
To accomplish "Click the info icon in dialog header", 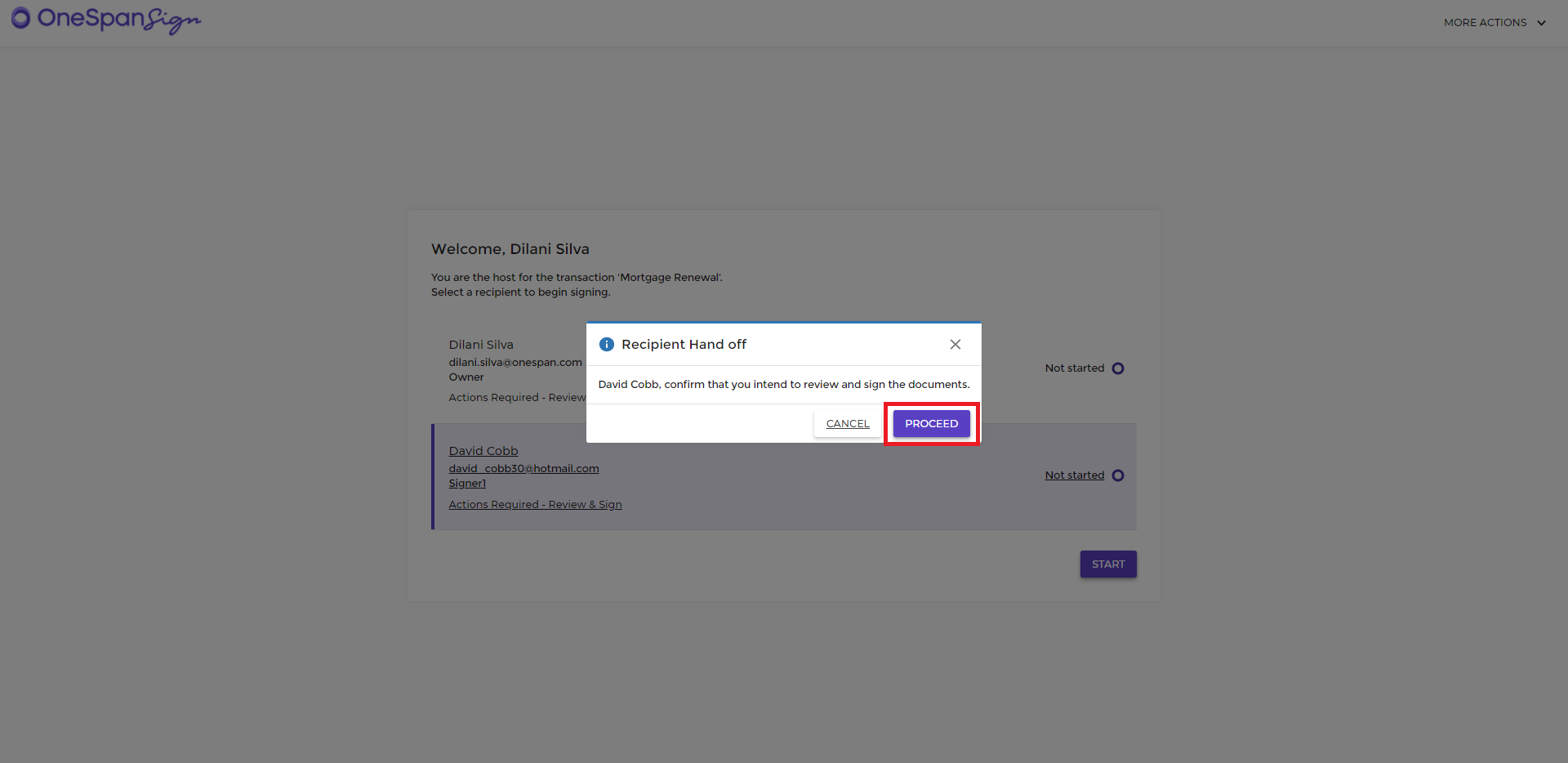I will 607,345.
